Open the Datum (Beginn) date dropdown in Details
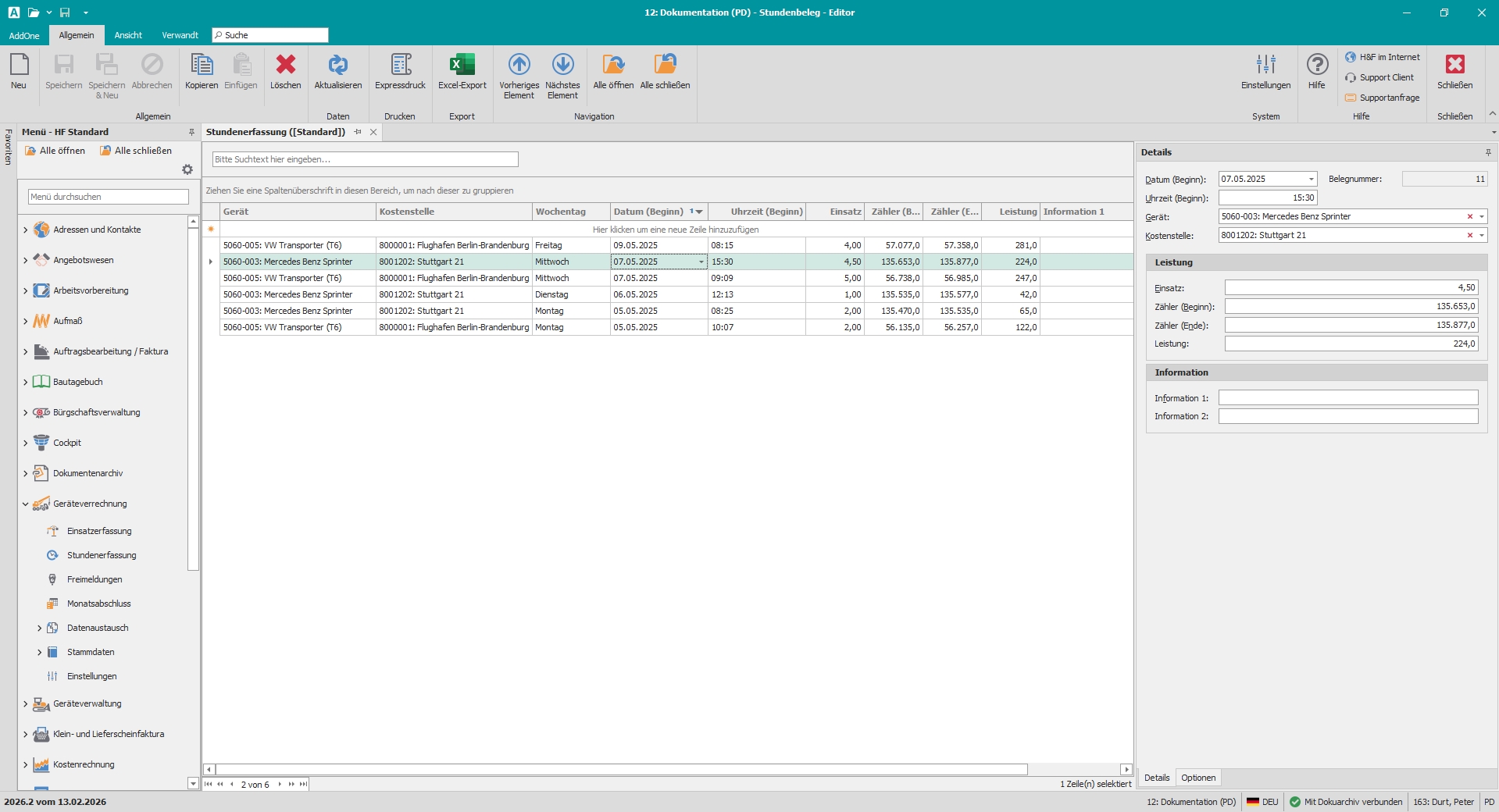Screen dimensions: 1499x812 [x=1311, y=180]
